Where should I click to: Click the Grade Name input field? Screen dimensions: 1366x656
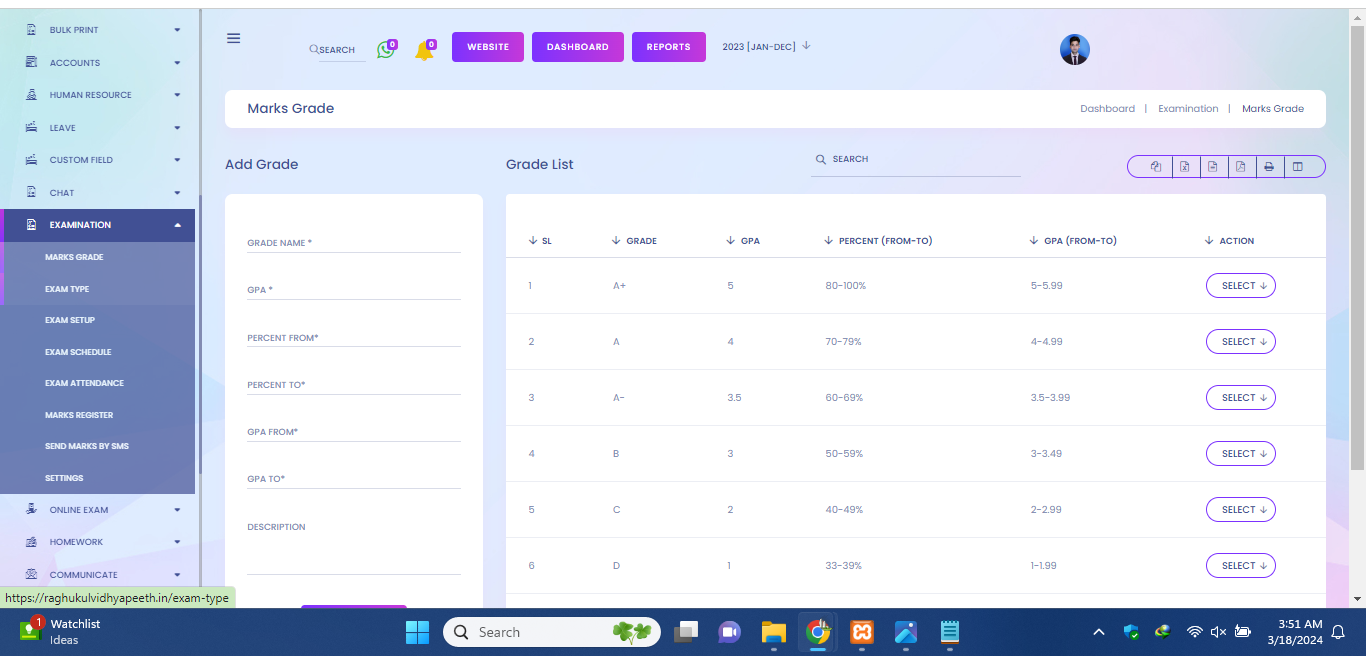click(353, 243)
